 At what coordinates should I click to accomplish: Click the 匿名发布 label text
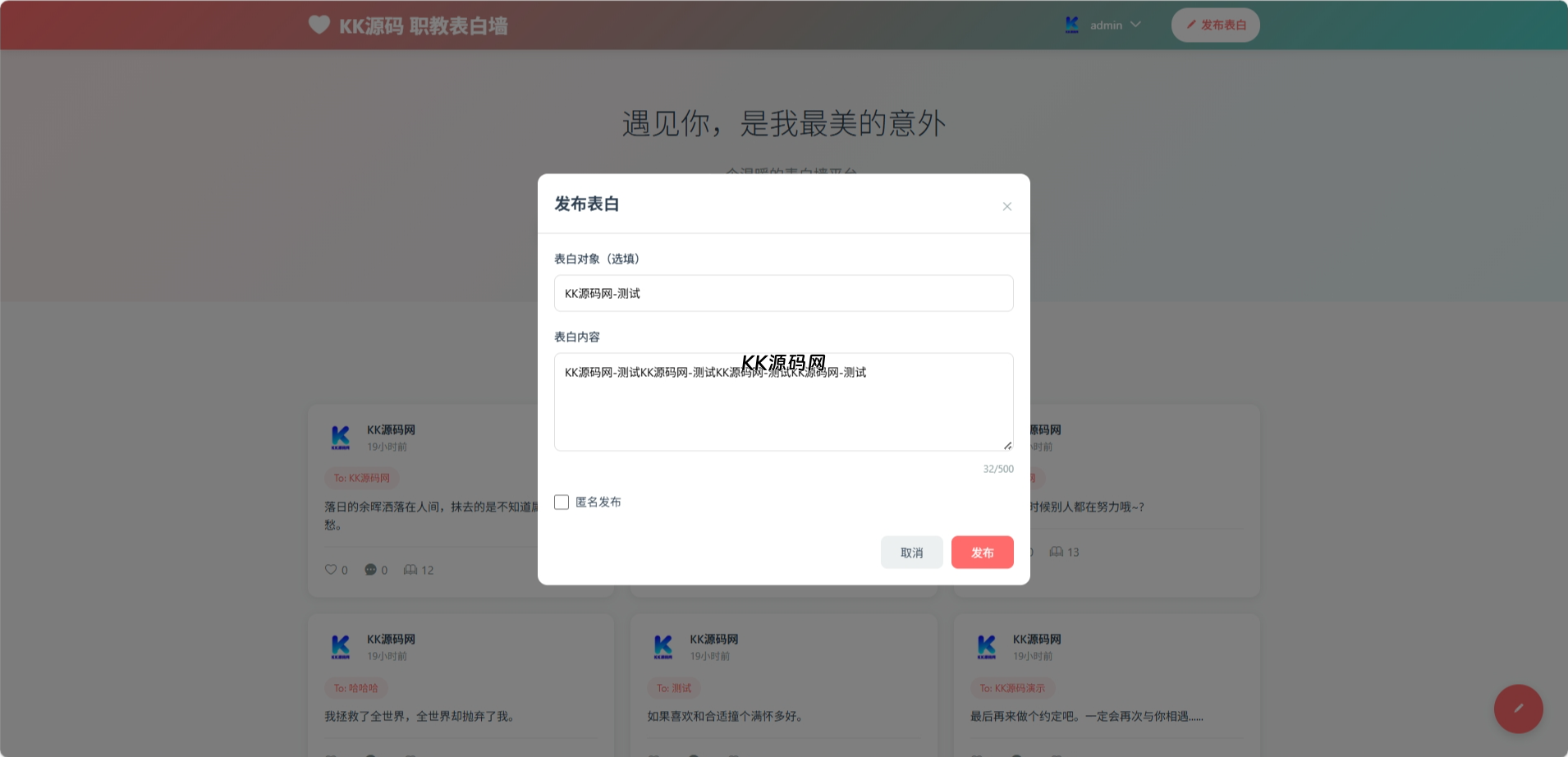pos(598,502)
